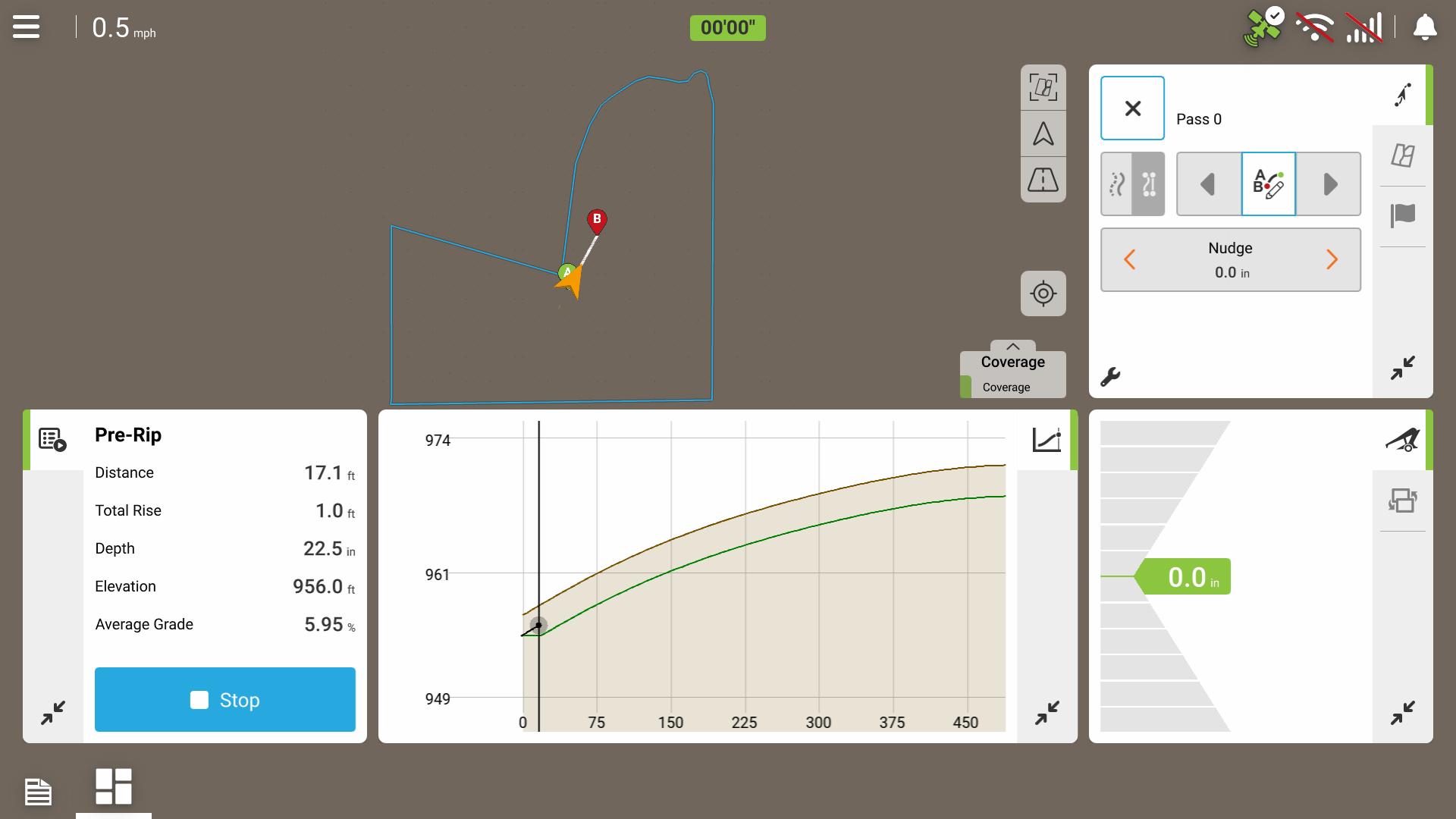The height and width of the screenshot is (819, 1456).
Task: Select the elevation profile chart tab
Action: 1047,440
